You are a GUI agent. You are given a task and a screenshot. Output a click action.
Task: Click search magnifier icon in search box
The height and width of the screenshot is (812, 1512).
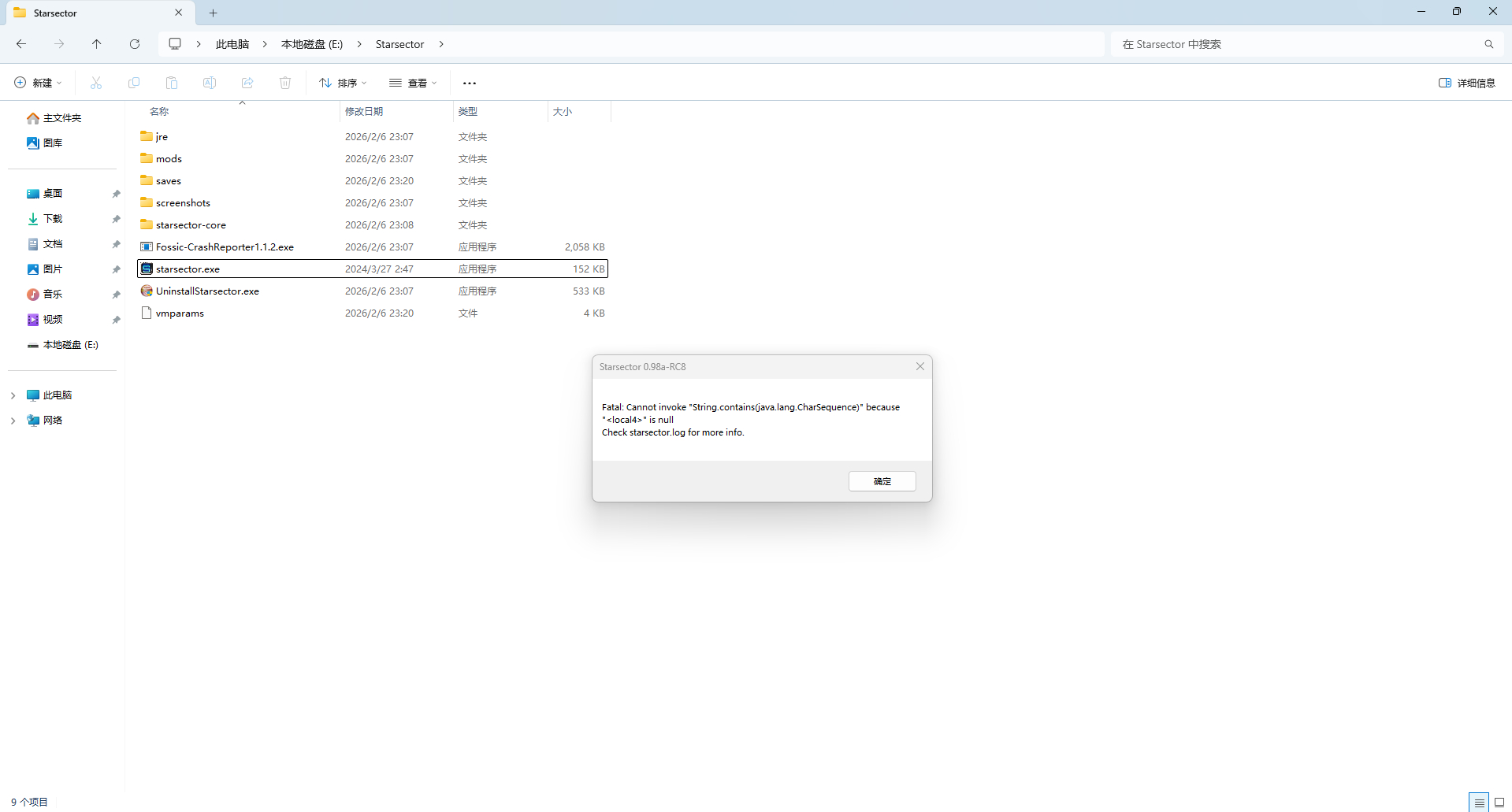pos(1488,44)
